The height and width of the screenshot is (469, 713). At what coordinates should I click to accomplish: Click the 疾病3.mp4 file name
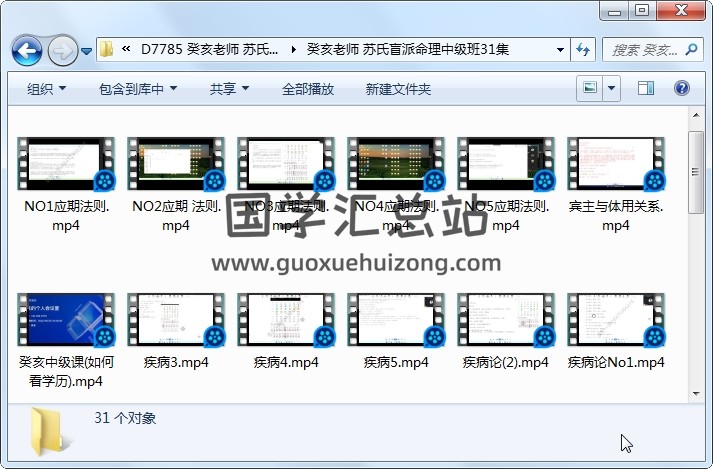[x=176, y=363]
